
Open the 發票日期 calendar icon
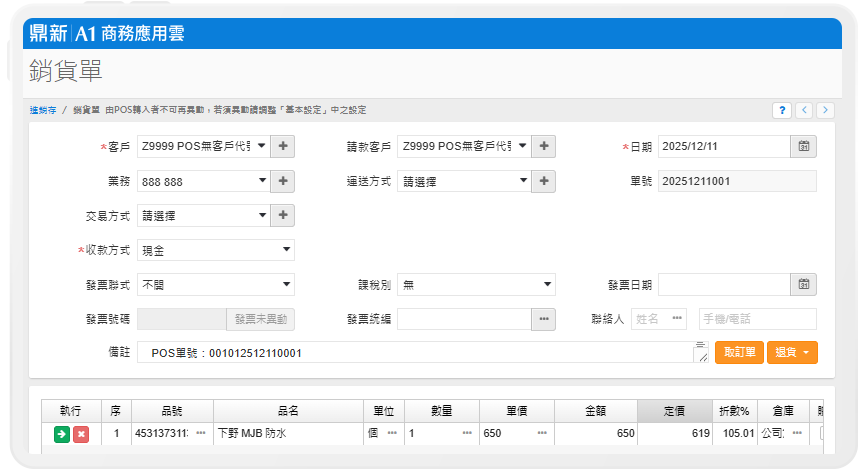point(803,285)
